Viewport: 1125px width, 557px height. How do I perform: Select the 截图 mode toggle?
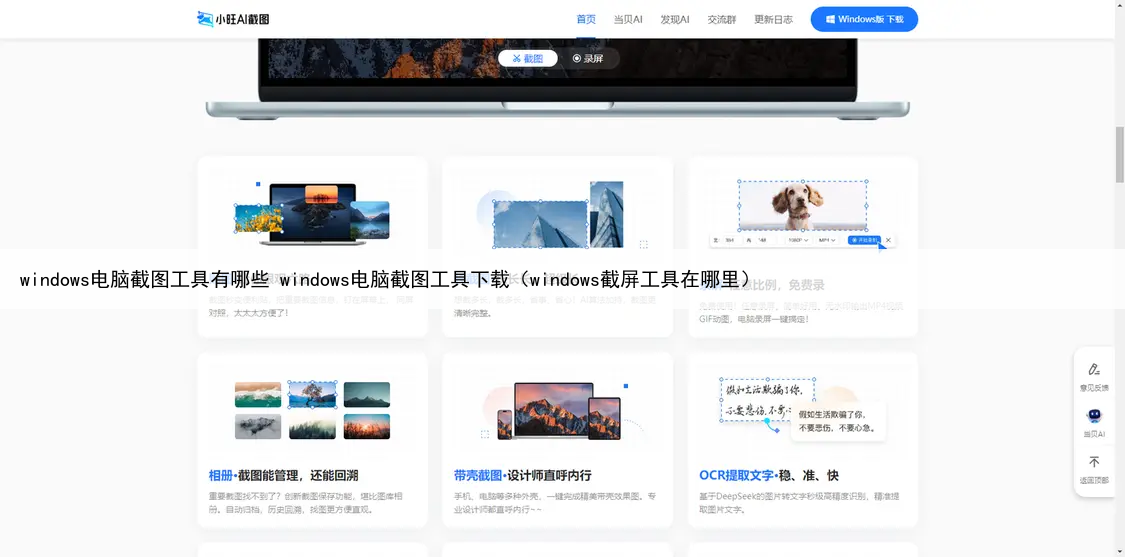tap(528, 59)
